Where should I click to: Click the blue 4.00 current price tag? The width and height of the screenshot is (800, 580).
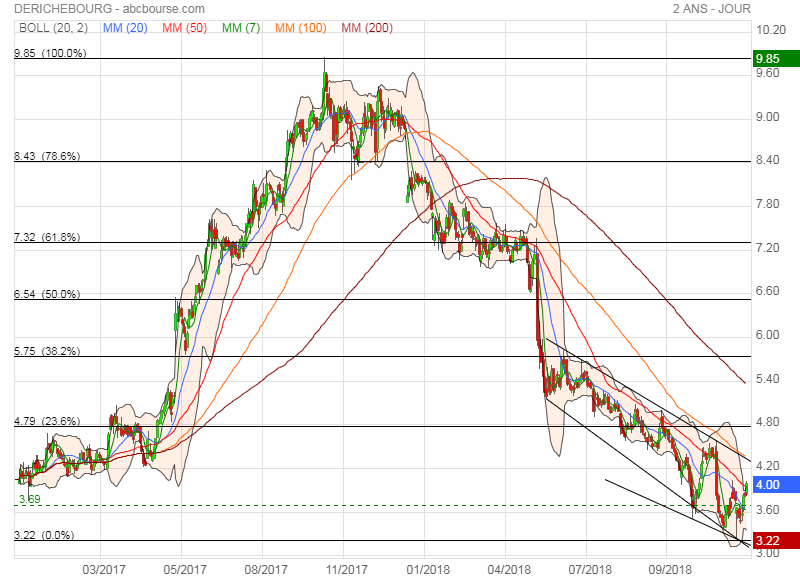click(x=776, y=485)
